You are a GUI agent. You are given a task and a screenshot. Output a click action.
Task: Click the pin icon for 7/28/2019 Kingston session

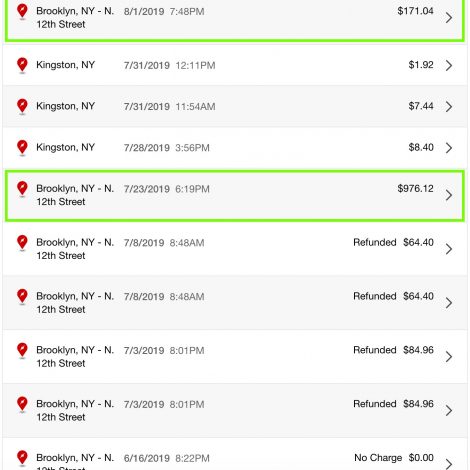click(22, 148)
